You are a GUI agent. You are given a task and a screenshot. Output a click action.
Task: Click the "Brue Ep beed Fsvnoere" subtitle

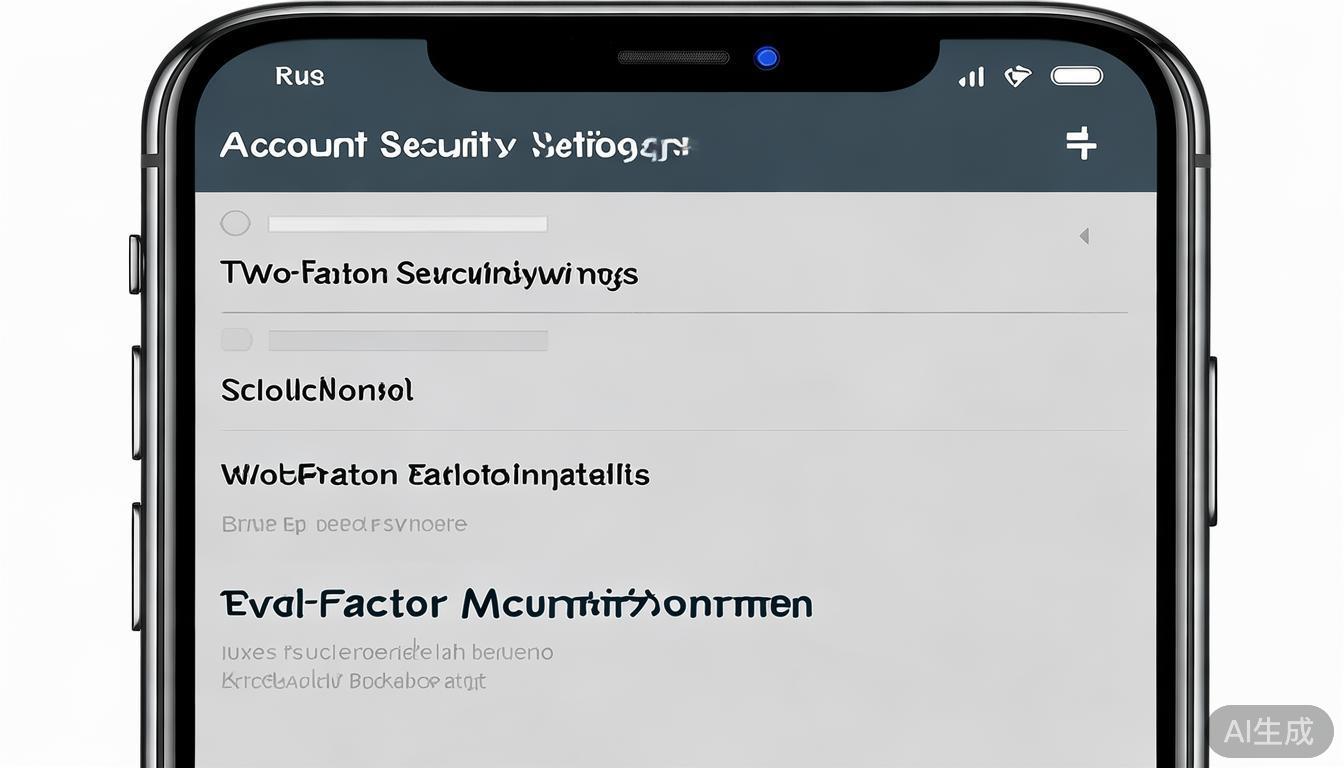[x=344, y=524]
